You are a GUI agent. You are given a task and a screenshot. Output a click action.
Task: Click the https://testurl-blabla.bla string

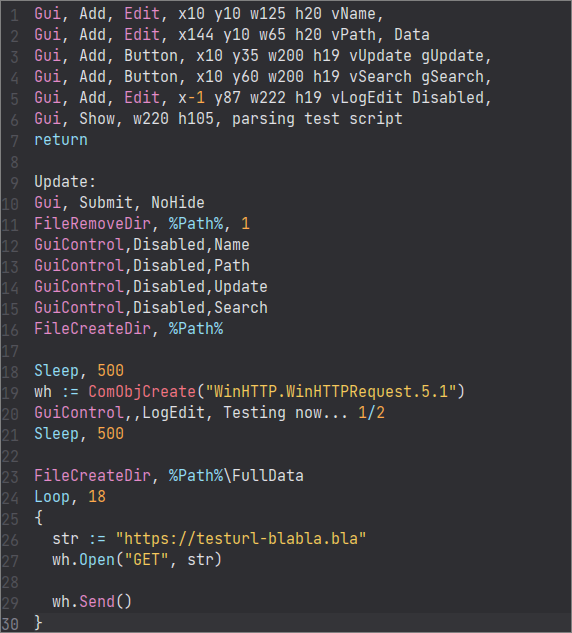click(x=241, y=539)
